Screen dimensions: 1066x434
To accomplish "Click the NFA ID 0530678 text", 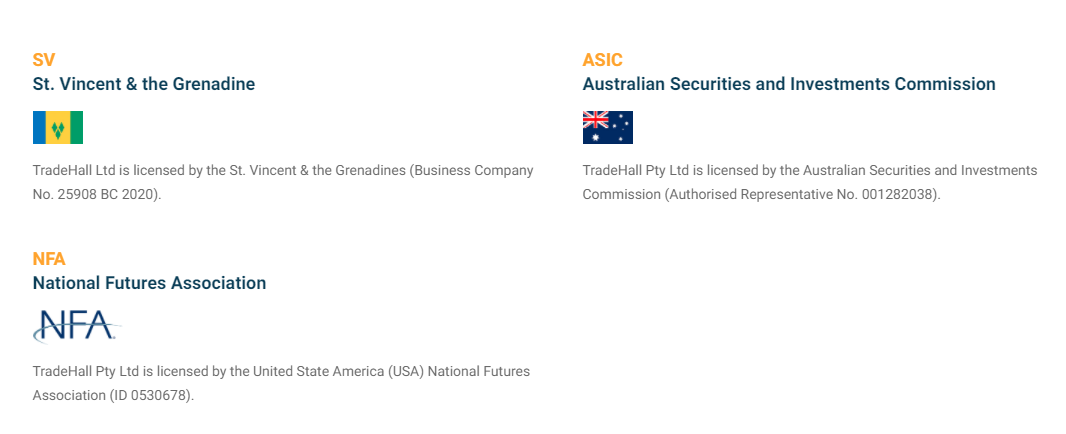I will 151,395.
